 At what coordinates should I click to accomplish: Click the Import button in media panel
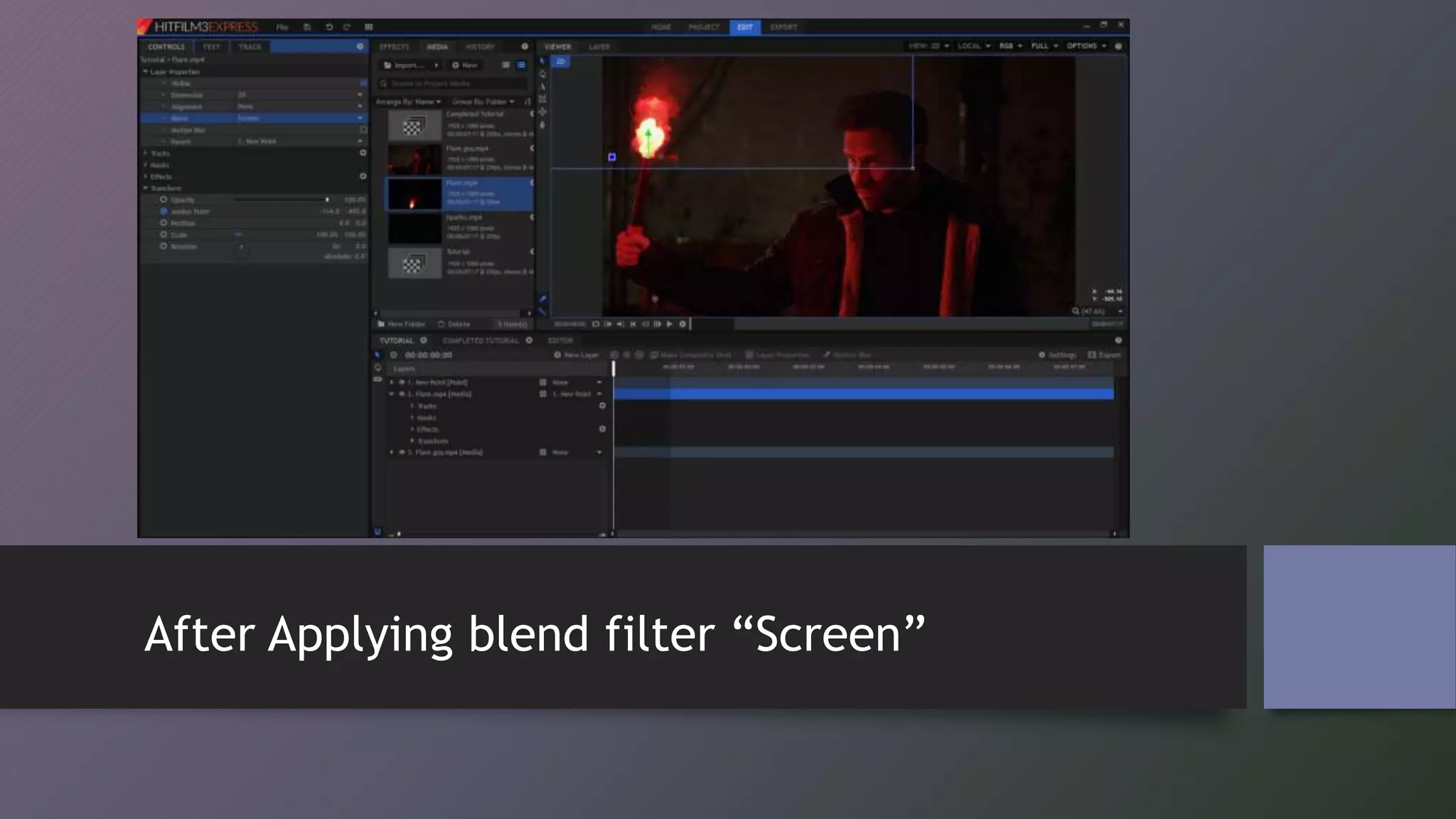406,65
